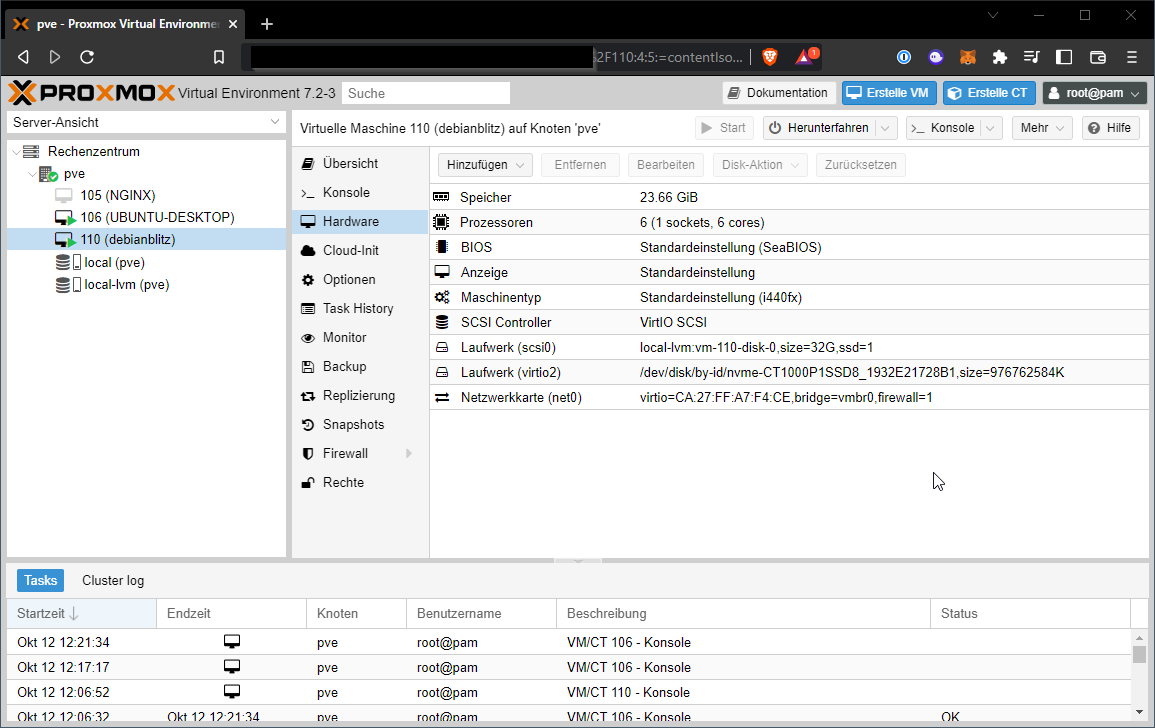Select the Rechte section

click(341, 482)
